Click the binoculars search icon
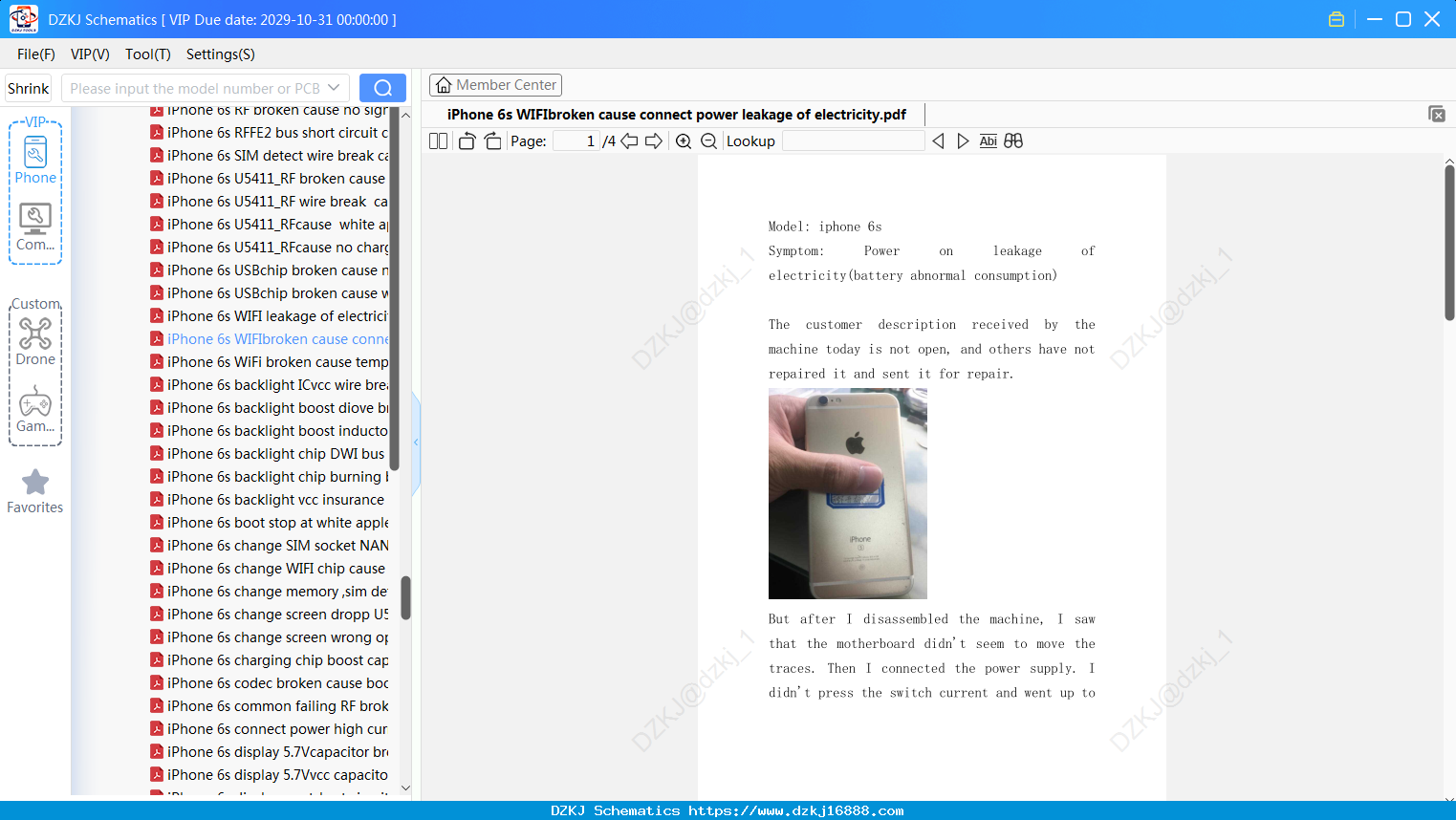The width and height of the screenshot is (1456, 820). pyautogui.click(x=1013, y=141)
